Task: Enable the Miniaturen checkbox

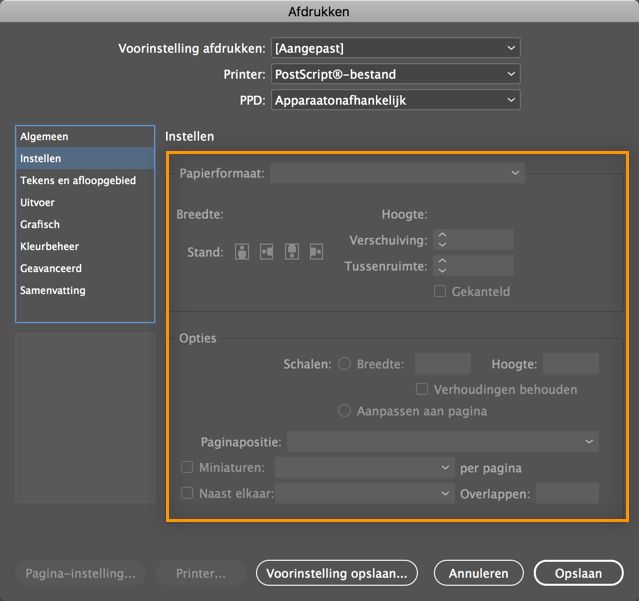Action: [187, 467]
